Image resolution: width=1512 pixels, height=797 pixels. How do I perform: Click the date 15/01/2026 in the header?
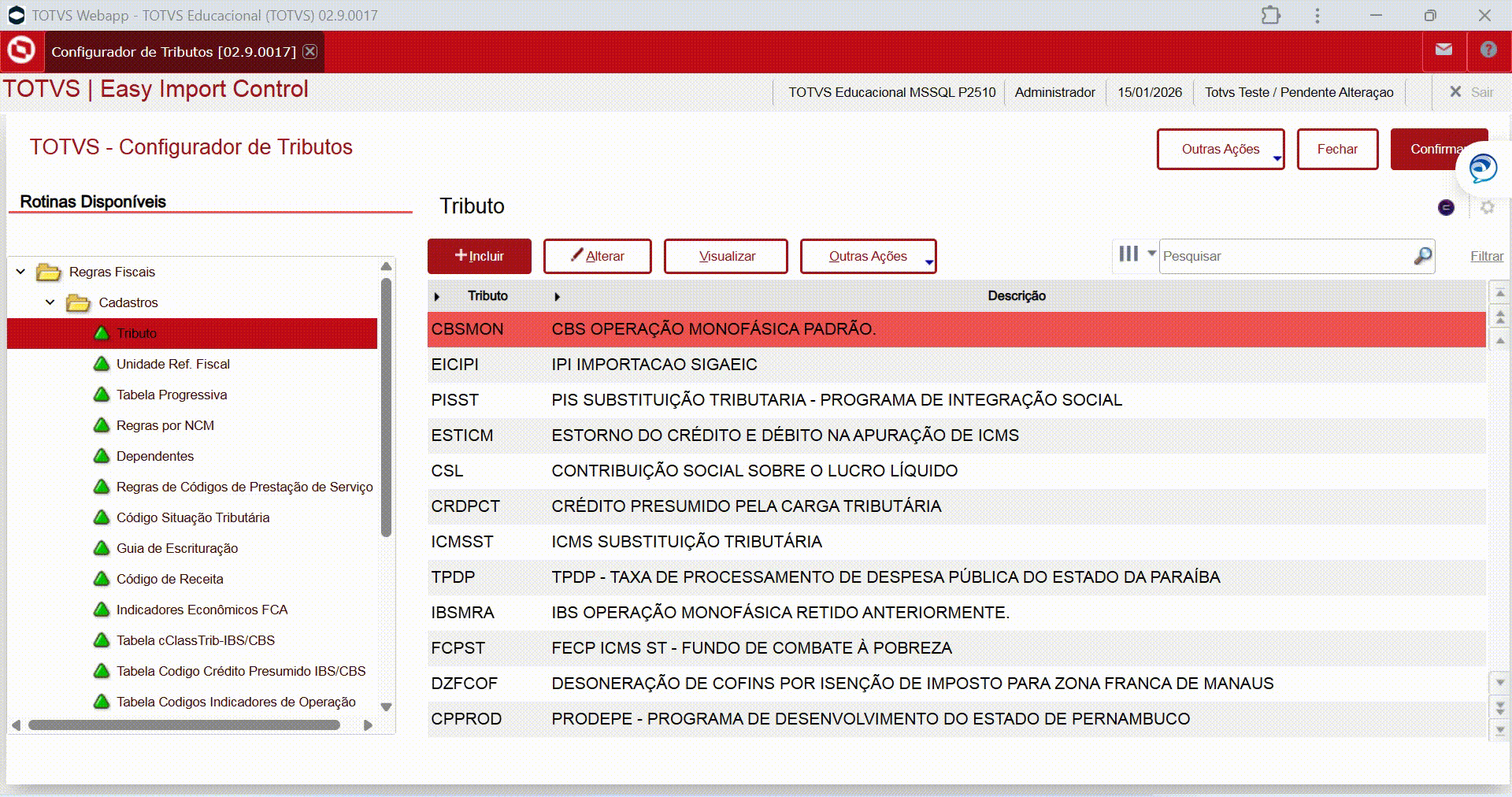click(x=1150, y=92)
